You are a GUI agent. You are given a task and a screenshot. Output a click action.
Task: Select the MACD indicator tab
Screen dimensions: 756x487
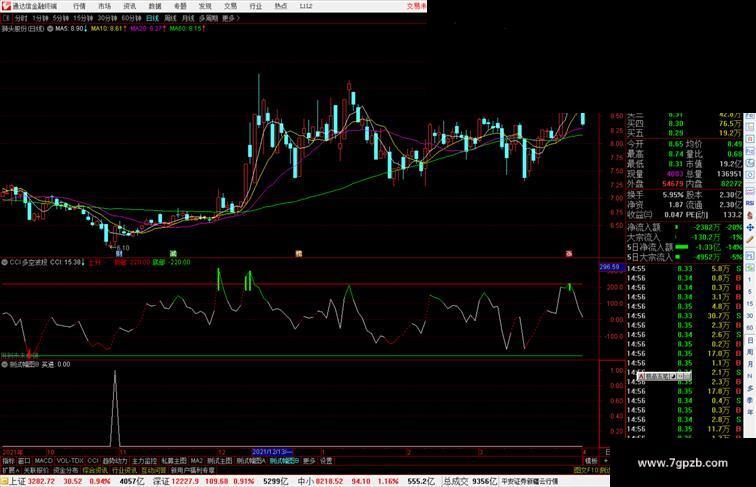pos(43,461)
